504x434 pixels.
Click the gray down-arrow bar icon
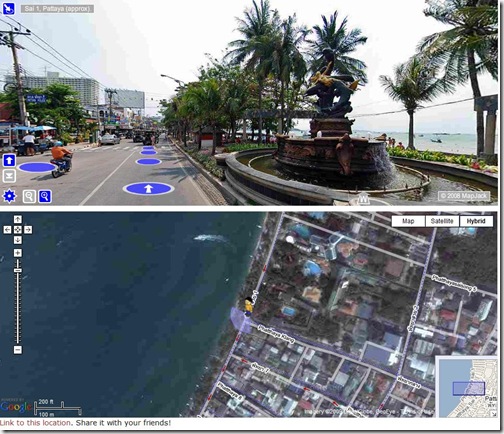point(9,176)
